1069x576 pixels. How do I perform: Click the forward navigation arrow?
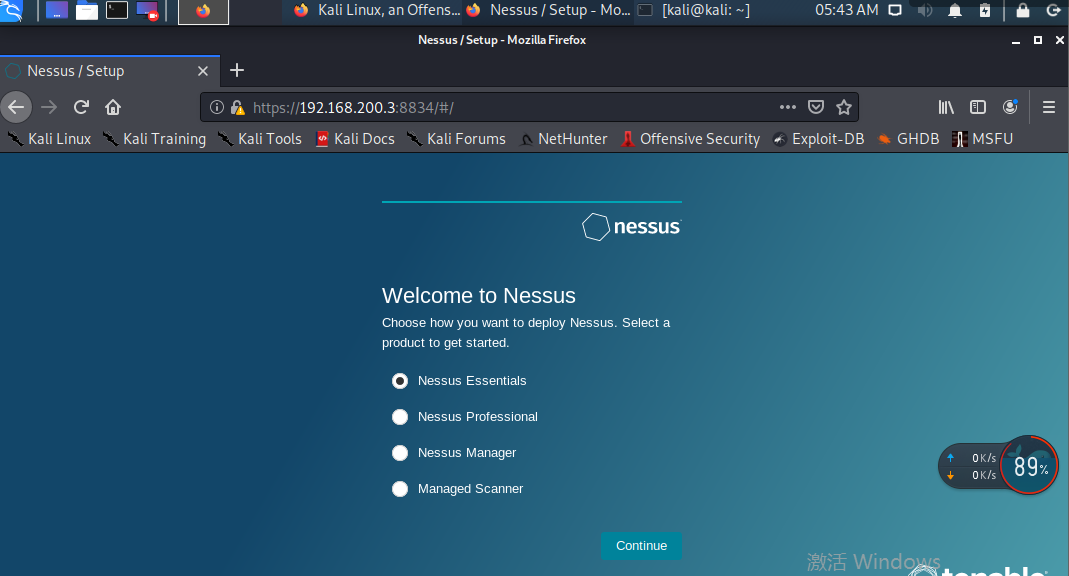pos(48,107)
